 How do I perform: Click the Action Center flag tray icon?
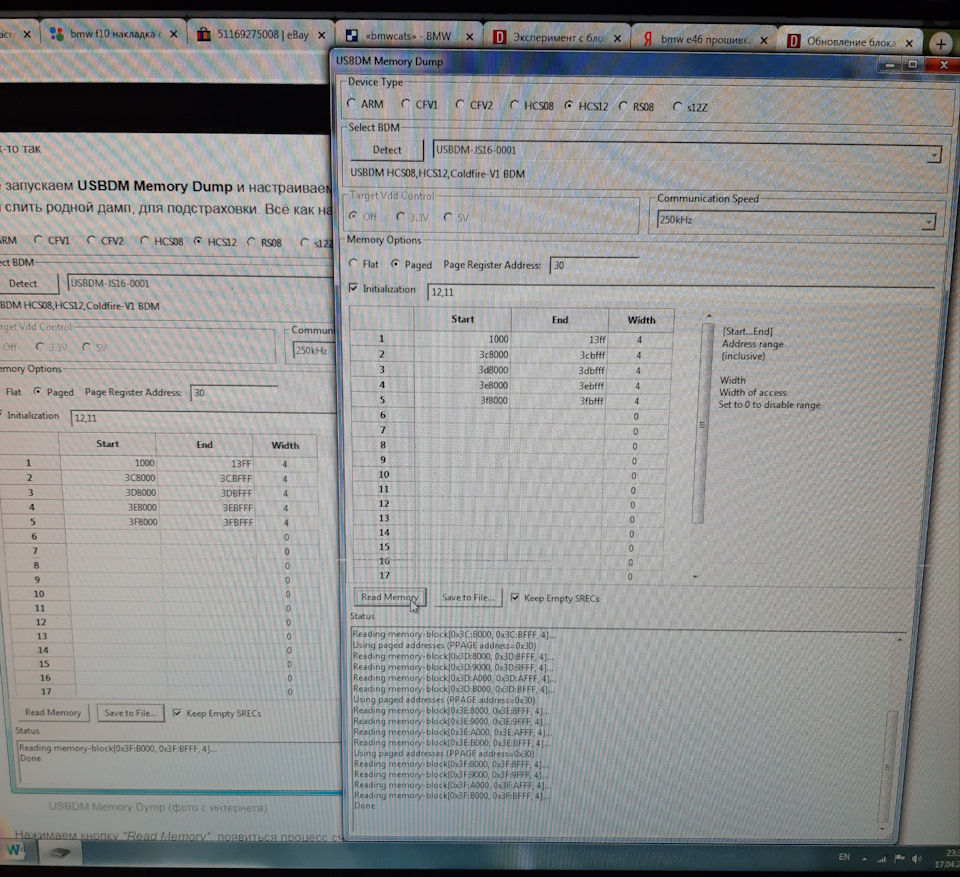click(900, 859)
